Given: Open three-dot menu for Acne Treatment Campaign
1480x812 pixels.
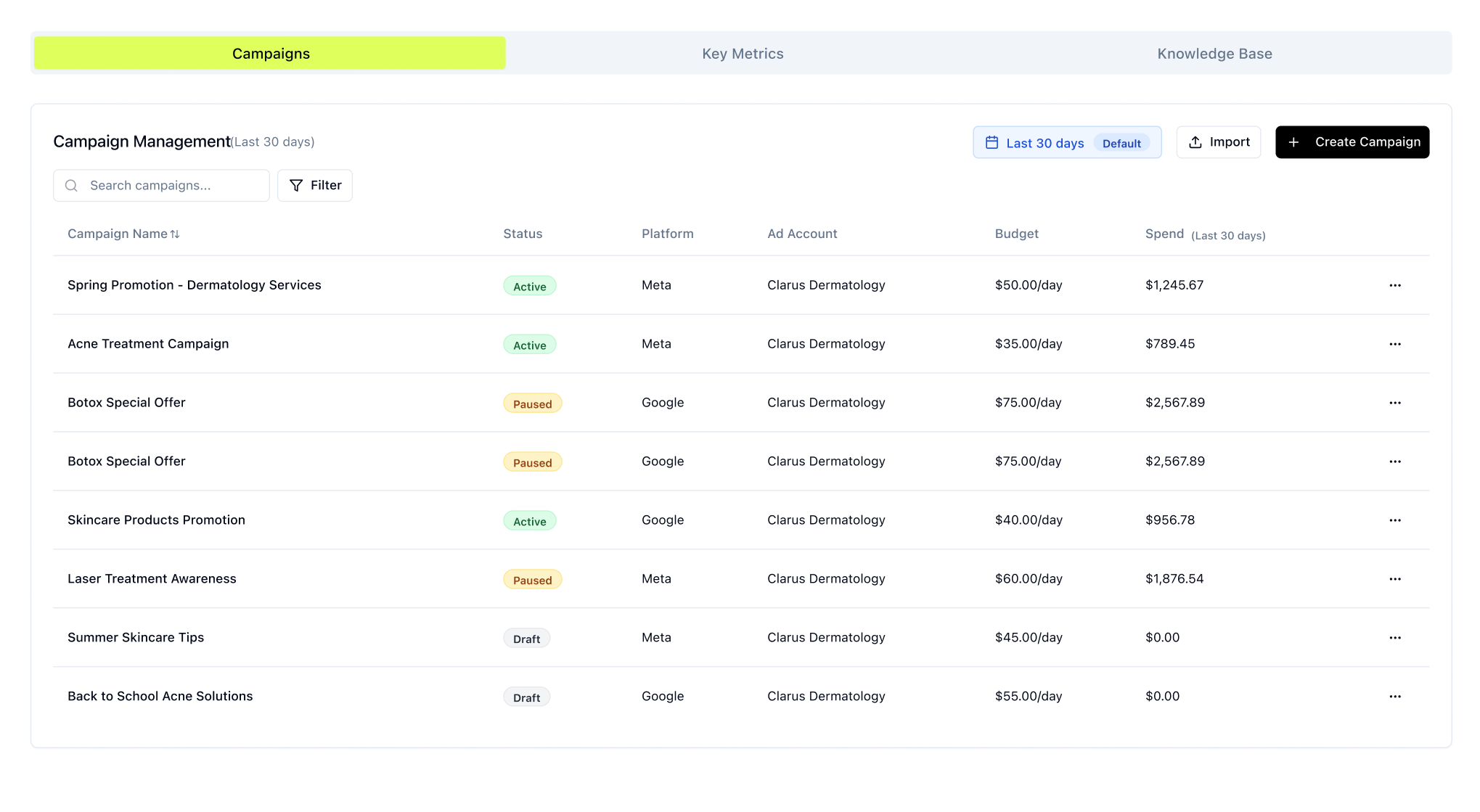Looking at the screenshot, I should (1394, 344).
